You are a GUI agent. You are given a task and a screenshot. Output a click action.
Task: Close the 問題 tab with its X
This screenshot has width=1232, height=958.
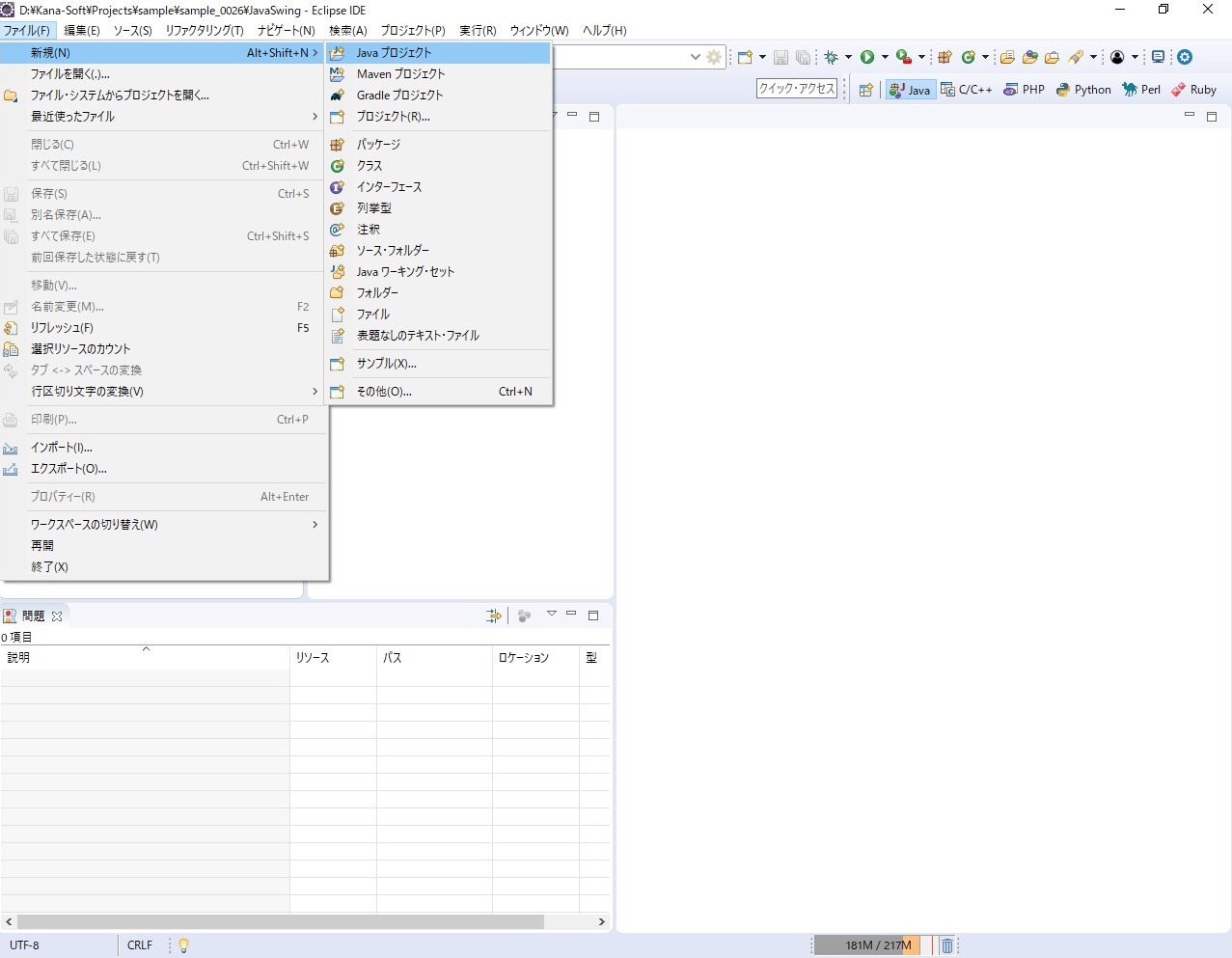click(57, 616)
